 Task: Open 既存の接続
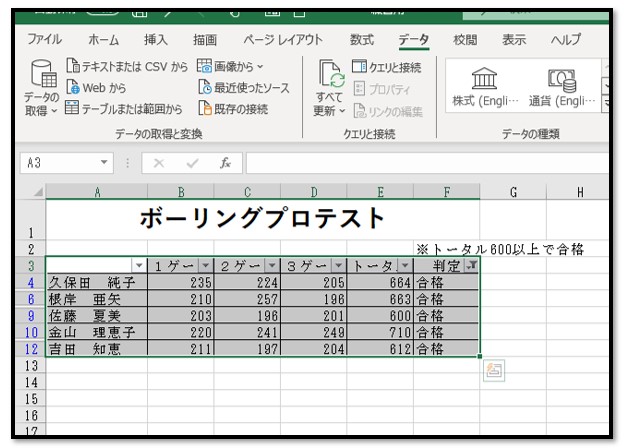[233, 108]
